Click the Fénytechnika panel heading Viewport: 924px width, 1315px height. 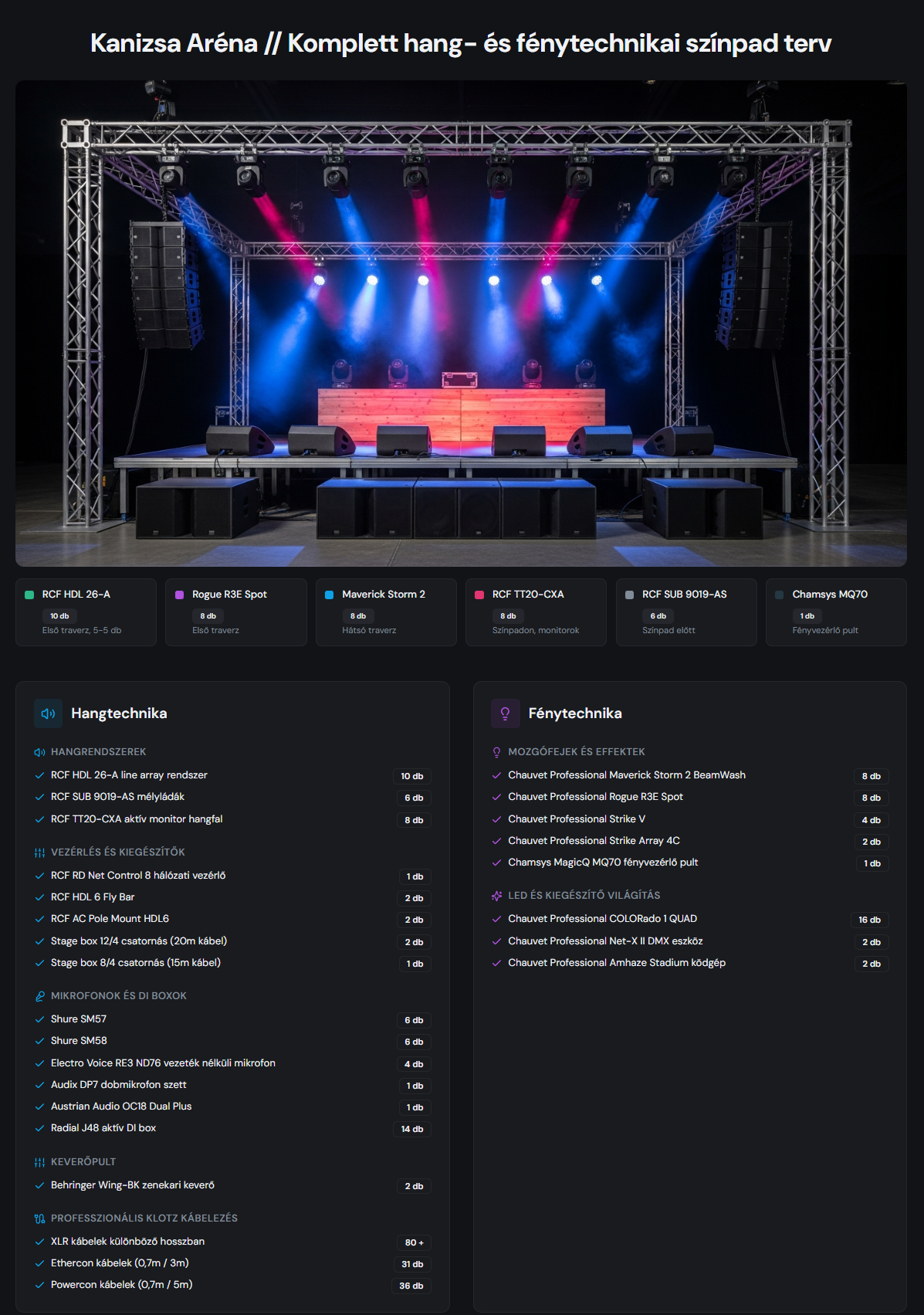coord(575,713)
